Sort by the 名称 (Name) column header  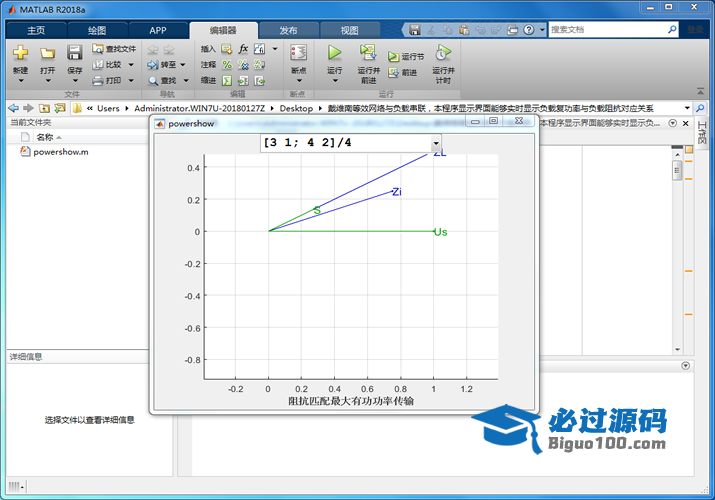pyautogui.click(x=45, y=137)
